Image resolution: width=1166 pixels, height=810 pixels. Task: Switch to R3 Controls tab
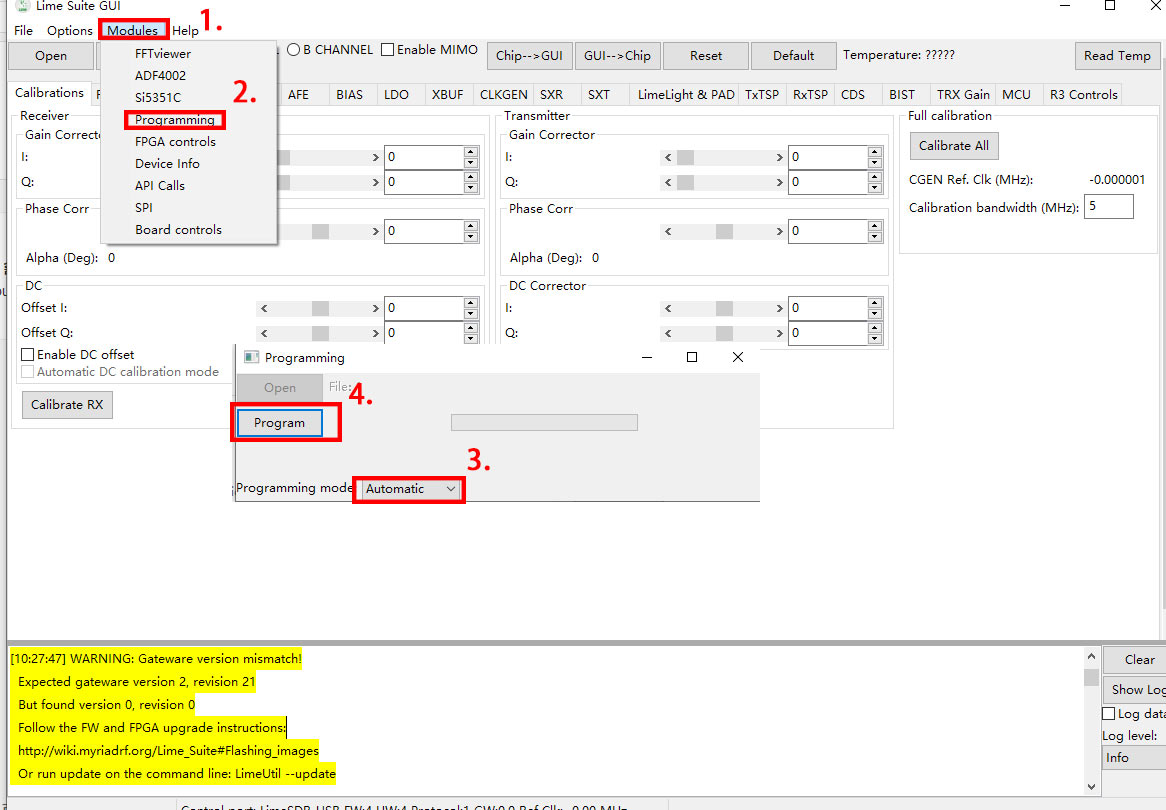[x=1083, y=94]
